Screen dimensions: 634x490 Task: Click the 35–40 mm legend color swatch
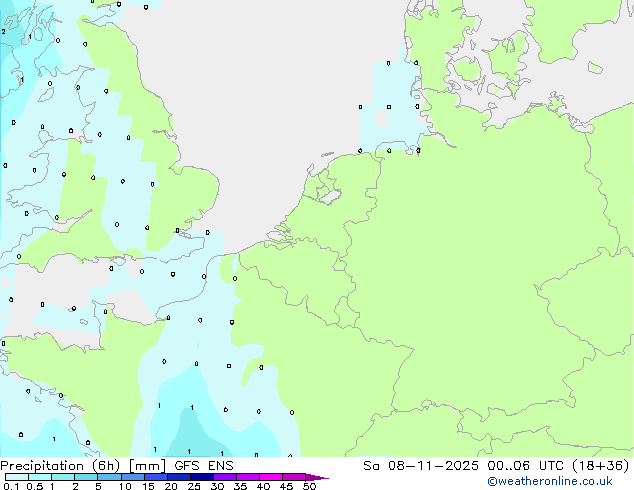(247, 477)
